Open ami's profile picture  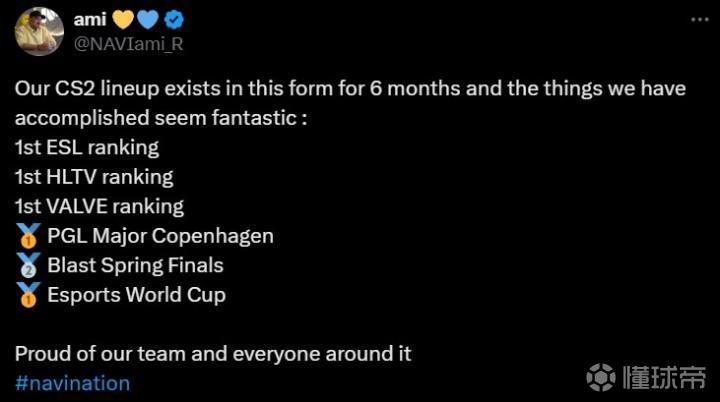coord(39,30)
